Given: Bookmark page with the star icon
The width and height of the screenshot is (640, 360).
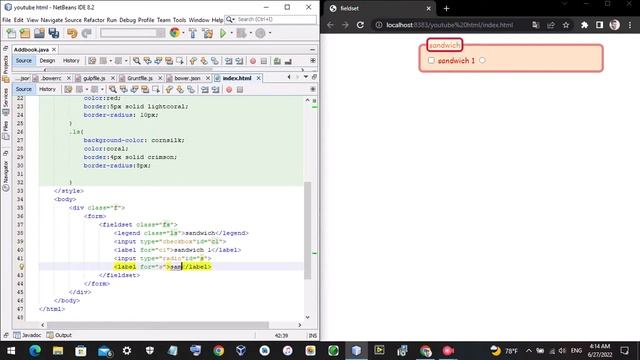Looking at the screenshot, I should pyautogui.click(x=566, y=25).
